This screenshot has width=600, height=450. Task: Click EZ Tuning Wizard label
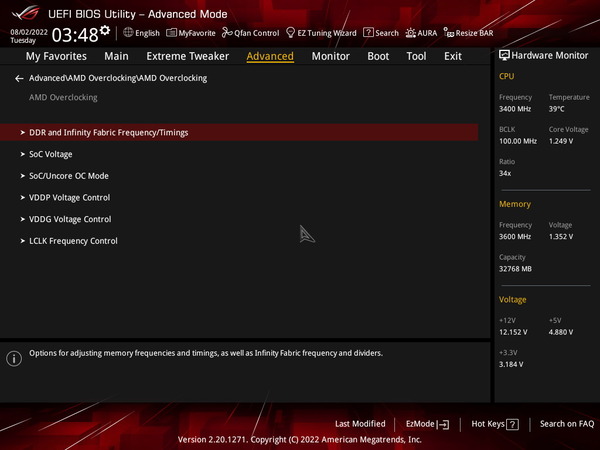[327, 33]
